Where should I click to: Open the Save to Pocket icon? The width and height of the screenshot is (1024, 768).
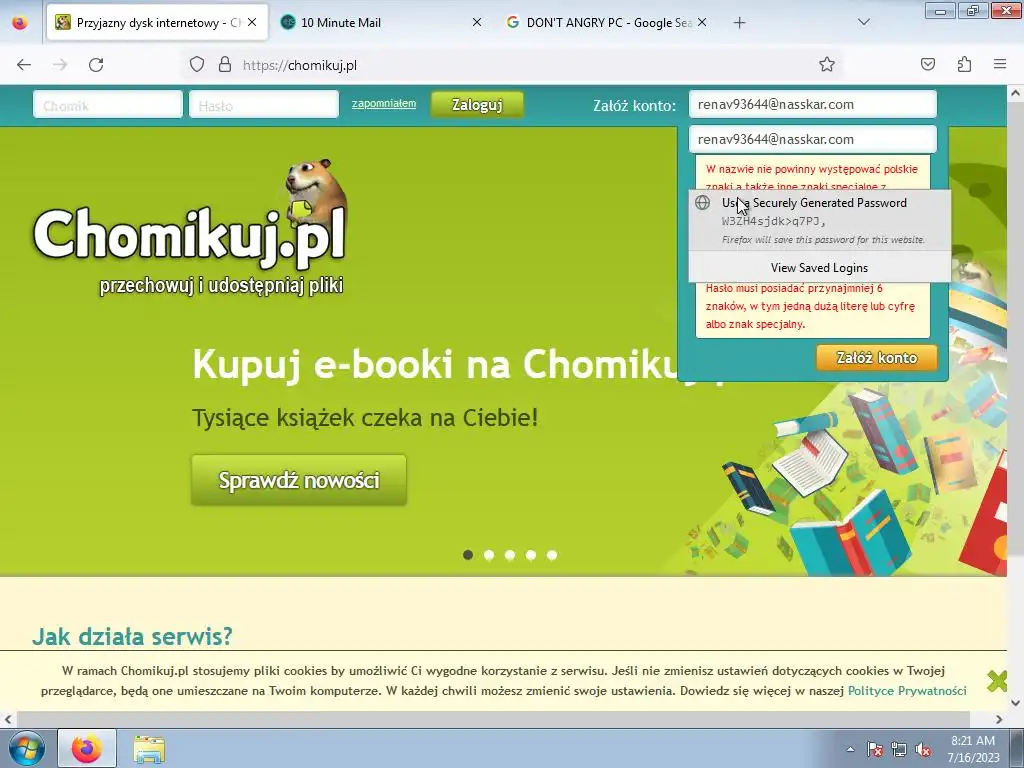(x=928, y=65)
